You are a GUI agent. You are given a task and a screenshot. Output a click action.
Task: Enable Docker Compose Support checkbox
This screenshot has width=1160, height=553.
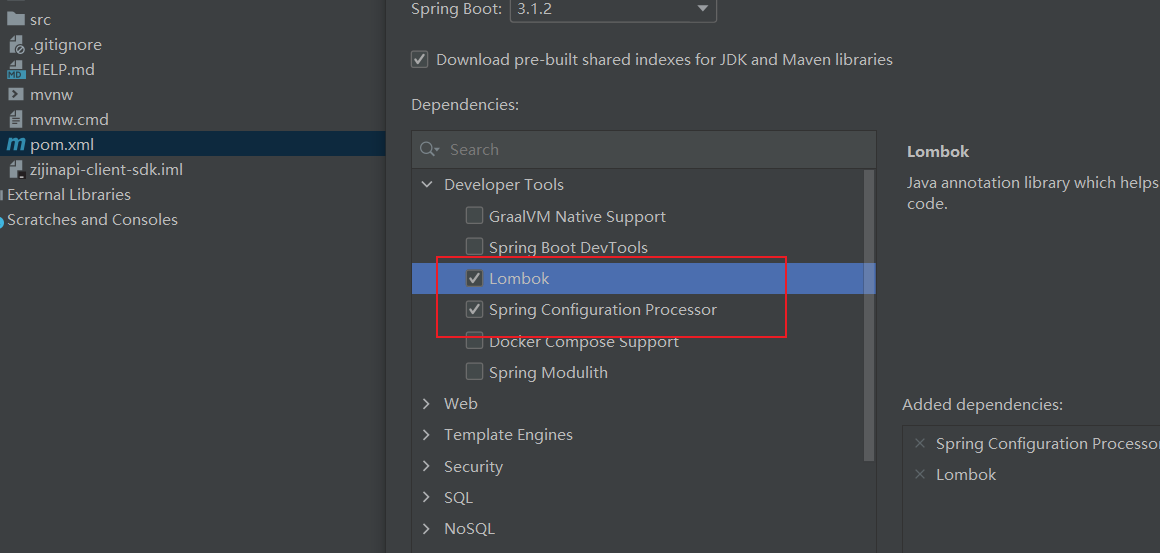[474, 342]
